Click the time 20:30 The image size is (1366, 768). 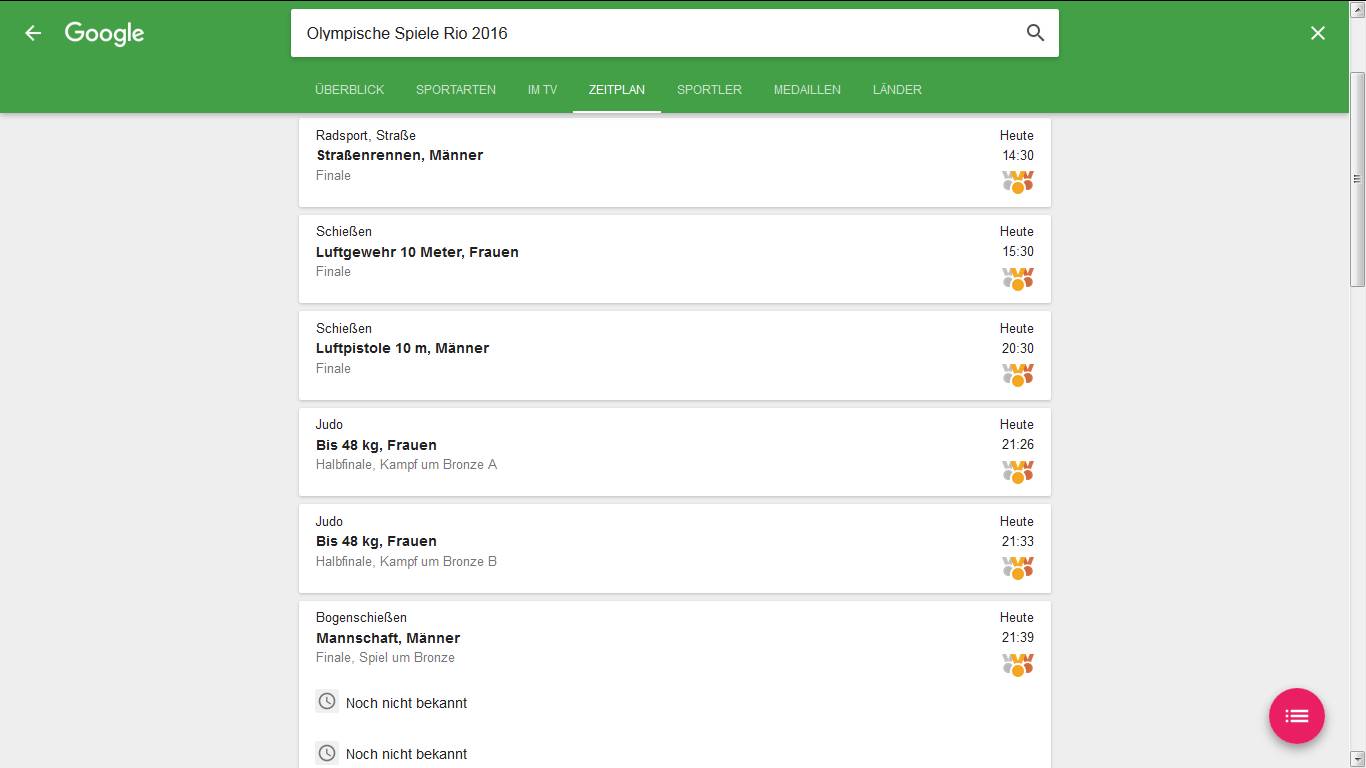pos(1018,348)
